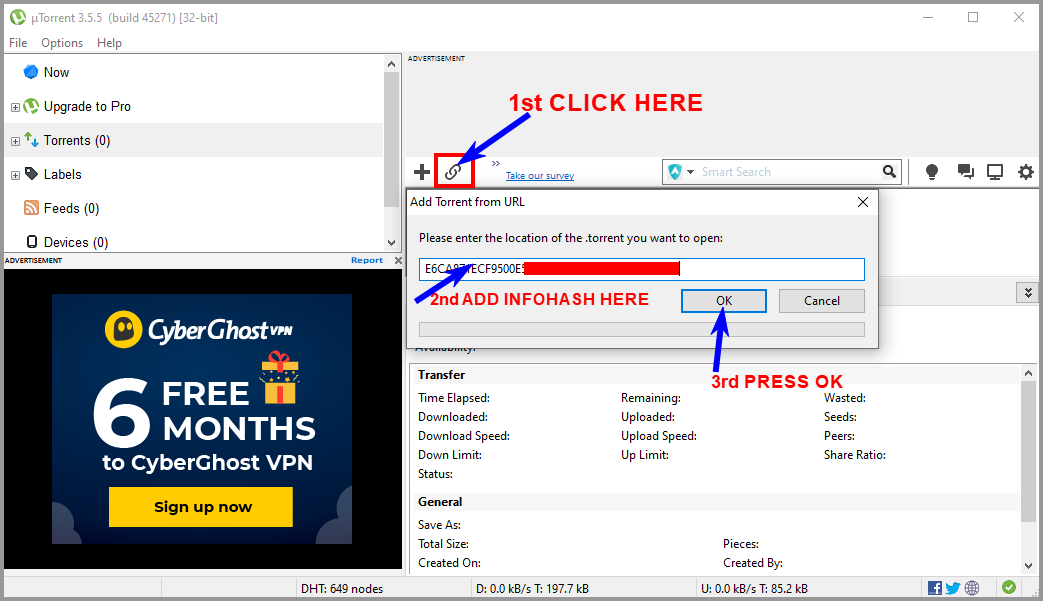The image size is (1043, 601).
Task: Click the General section header
Action: [x=440, y=502]
